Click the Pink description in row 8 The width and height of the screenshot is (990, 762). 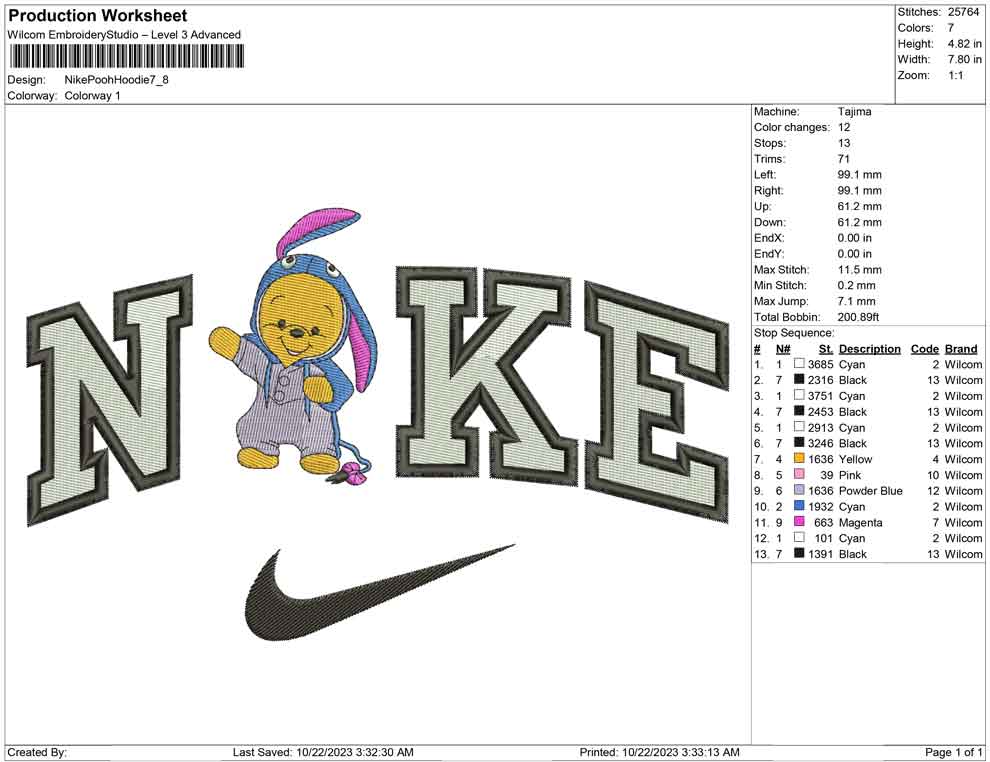(x=850, y=475)
